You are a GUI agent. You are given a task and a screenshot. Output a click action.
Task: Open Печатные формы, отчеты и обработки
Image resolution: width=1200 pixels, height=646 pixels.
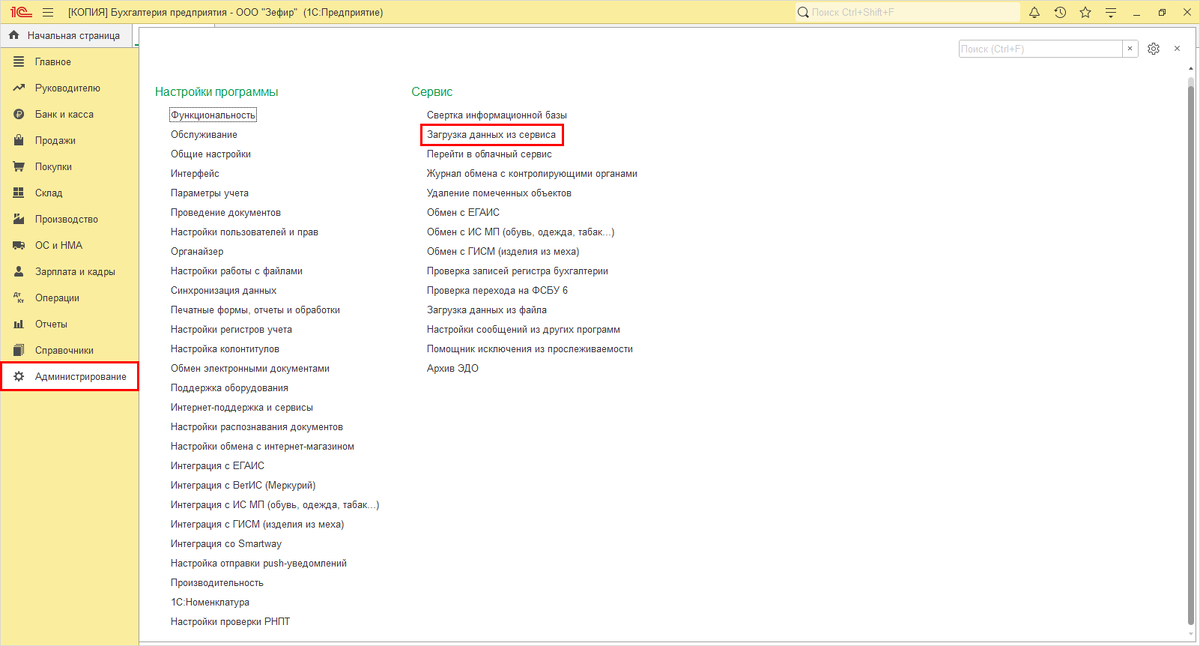(x=255, y=310)
